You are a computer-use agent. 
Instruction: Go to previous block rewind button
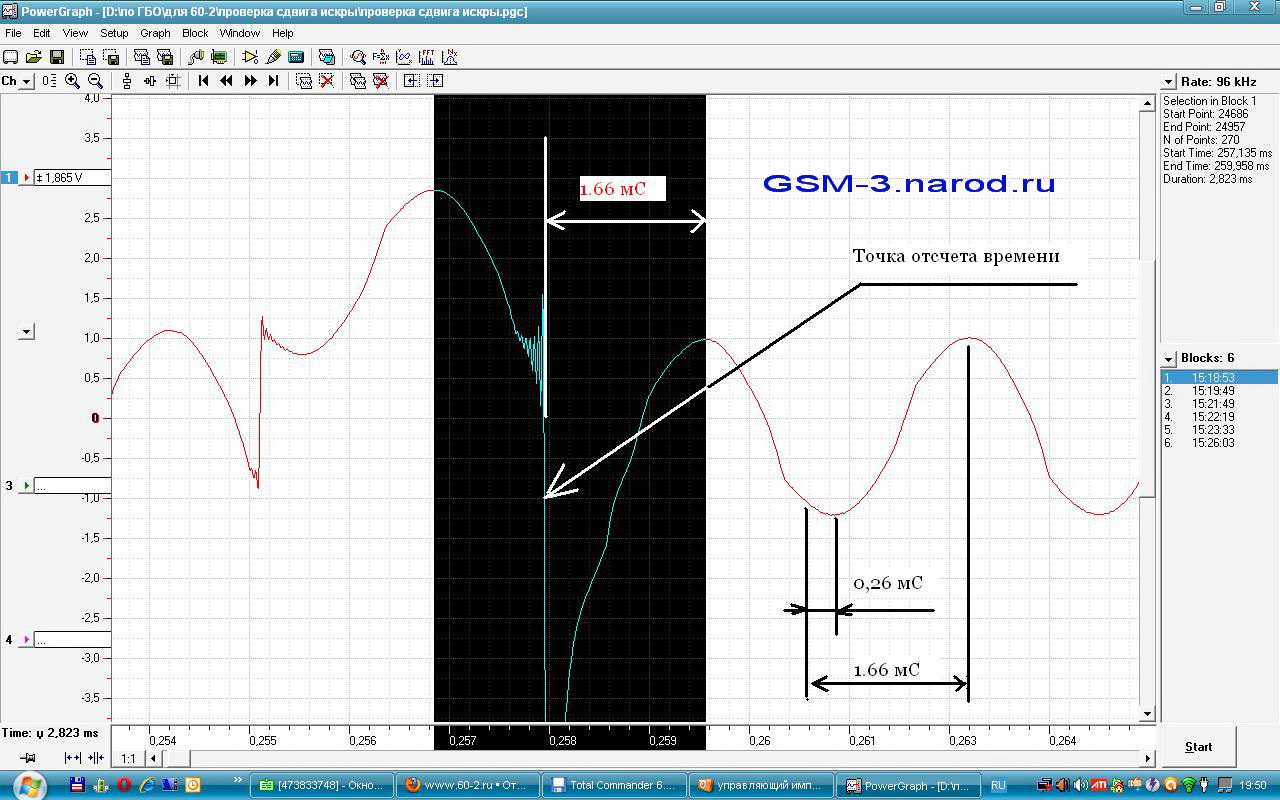(226, 81)
